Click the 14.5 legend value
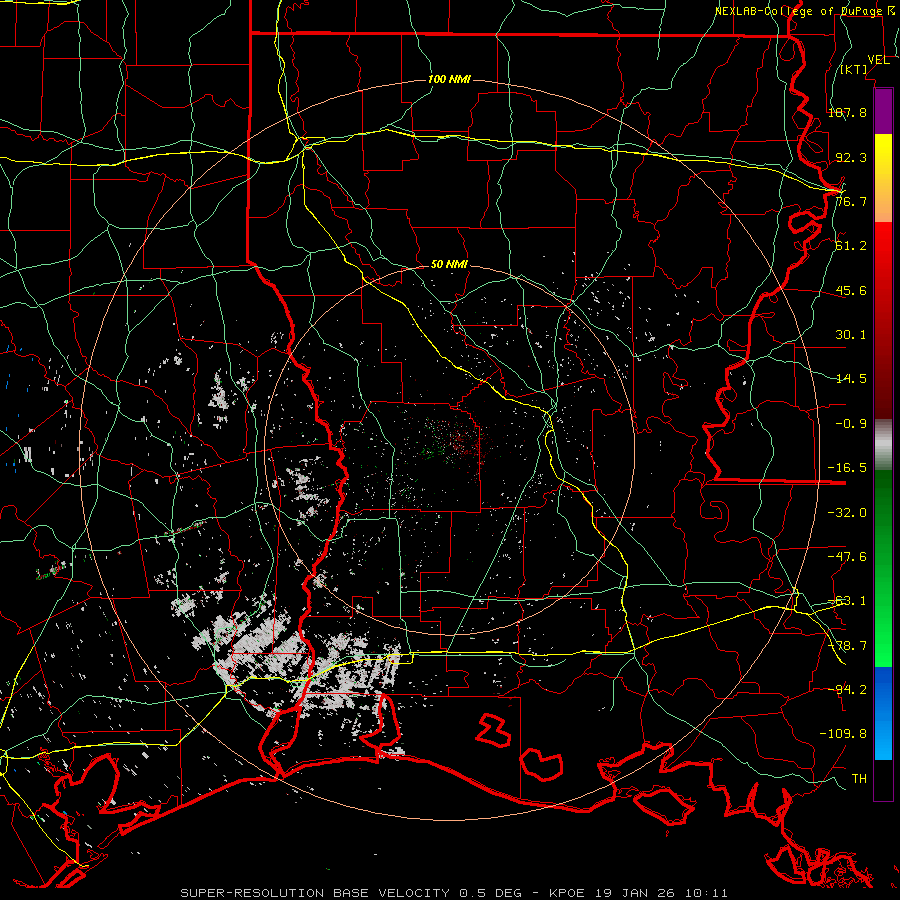The image size is (900, 900). [851, 379]
